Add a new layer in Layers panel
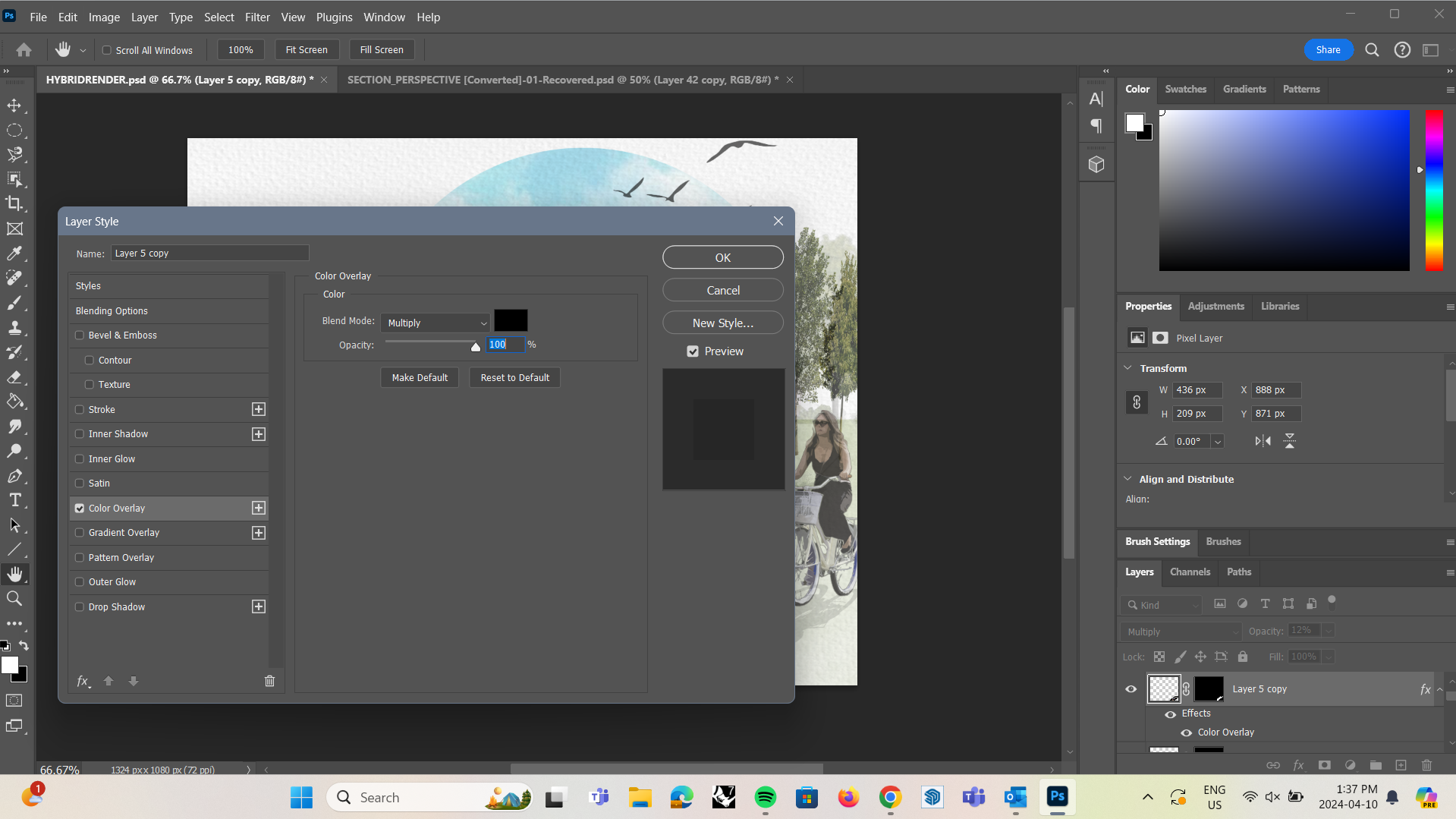Image resolution: width=1456 pixels, height=819 pixels. tap(1400, 765)
